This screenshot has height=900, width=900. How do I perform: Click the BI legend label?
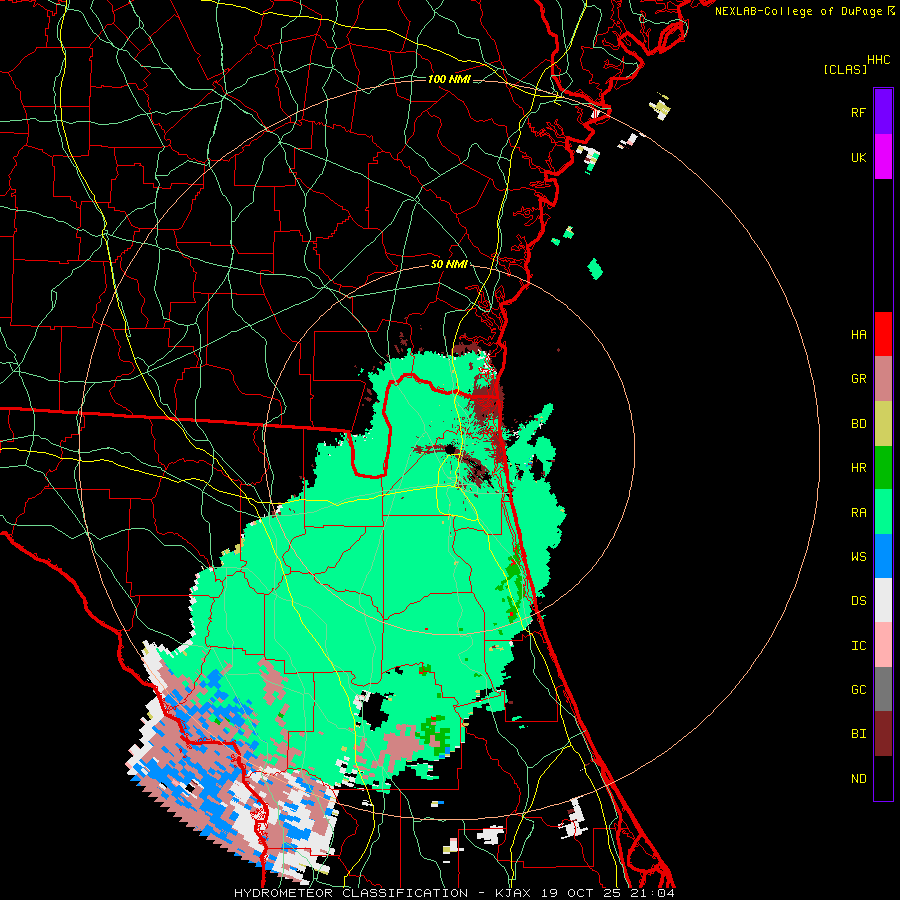pos(858,734)
